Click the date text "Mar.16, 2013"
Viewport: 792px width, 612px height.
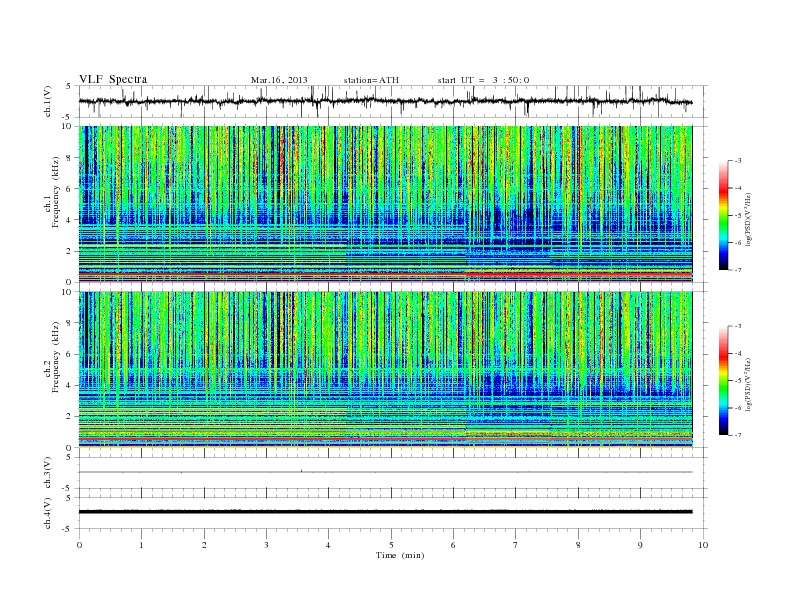[279, 80]
